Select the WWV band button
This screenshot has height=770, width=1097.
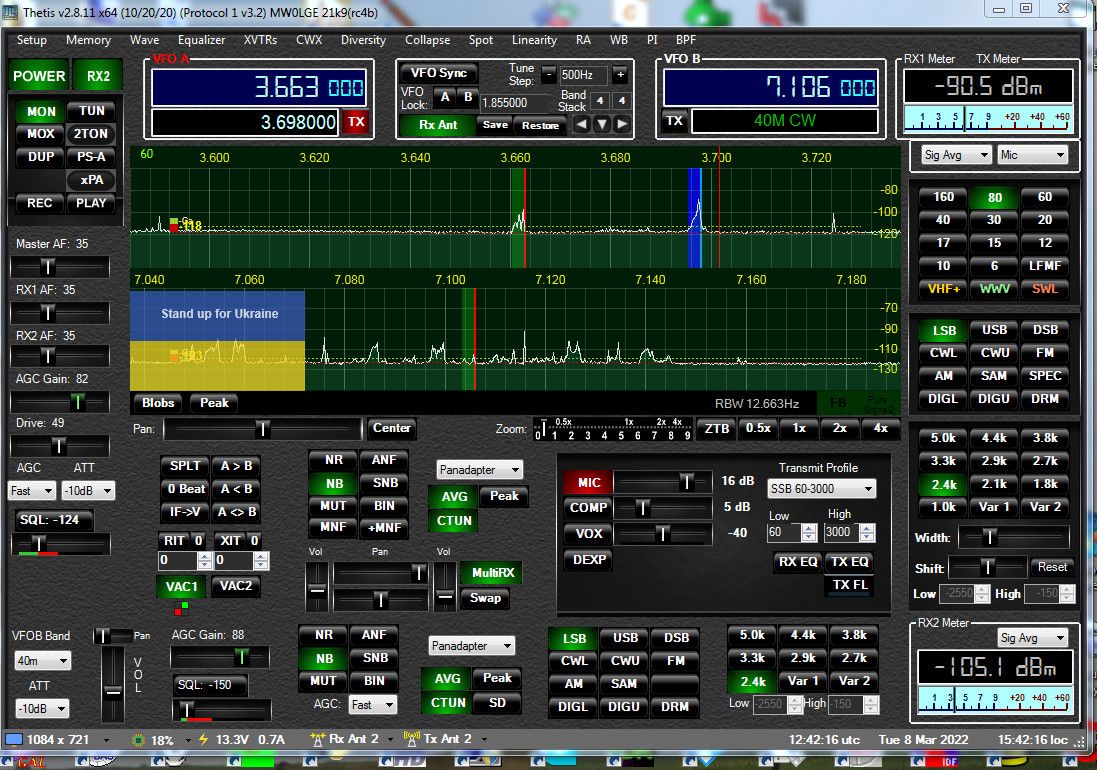[x=994, y=288]
